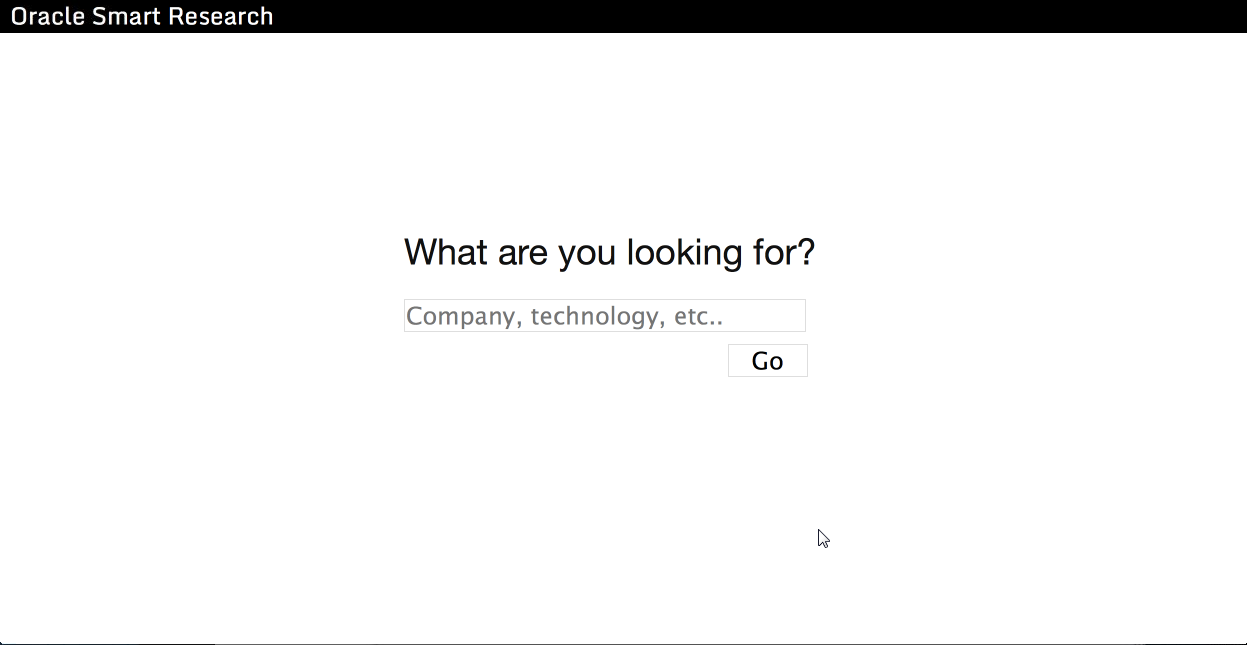Click the "What are you looking for?" heading
Screen dimensions: 1247x645
pyautogui.click(x=609, y=252)
